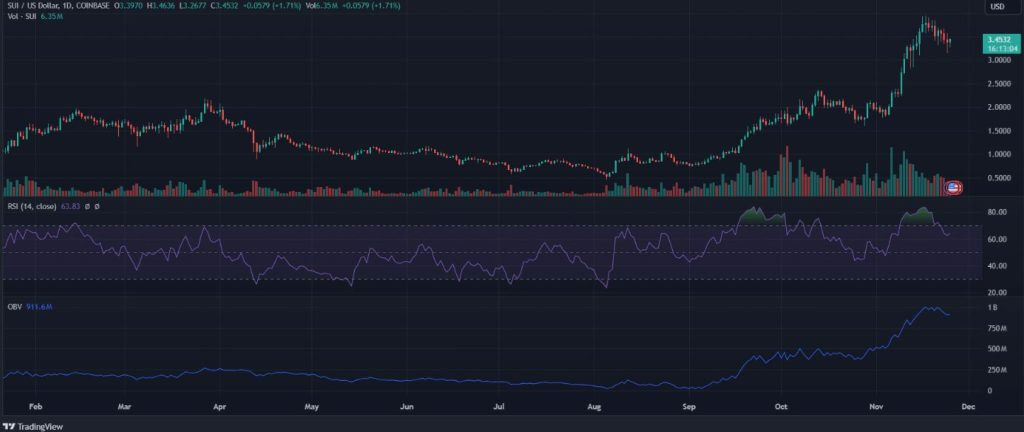Screen dimensions: 1024x432
Task: Click the 2.5000 price axis label
Action: coord(999,84)
